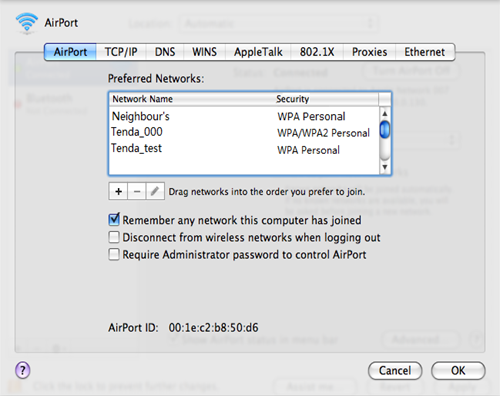Image resolution: width=500 pixels, height=396 pixels.
Task: Click the Security column header
Action: (x=326, y=99)
